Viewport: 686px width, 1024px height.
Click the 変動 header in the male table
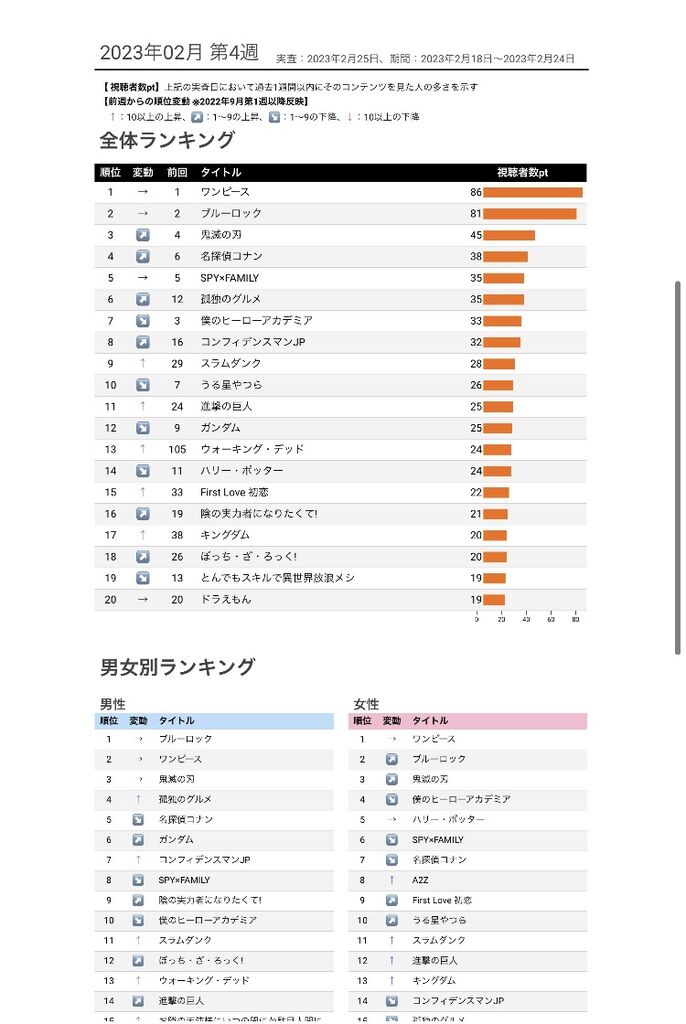[138, 720]
